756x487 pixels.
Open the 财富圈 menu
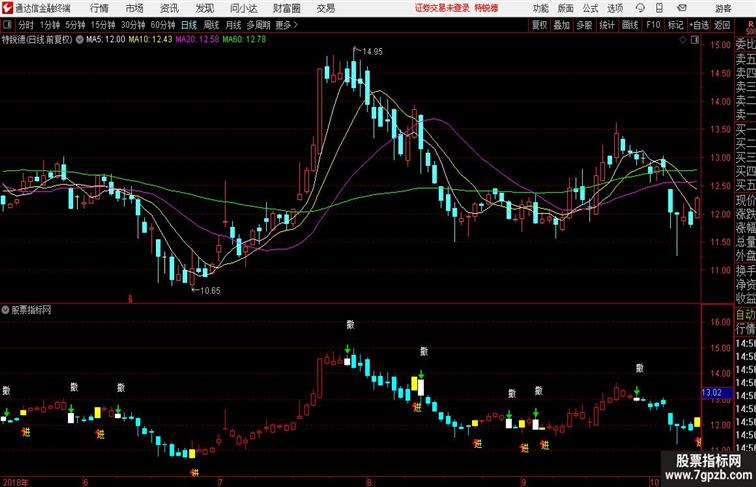(x=286, y=8)
